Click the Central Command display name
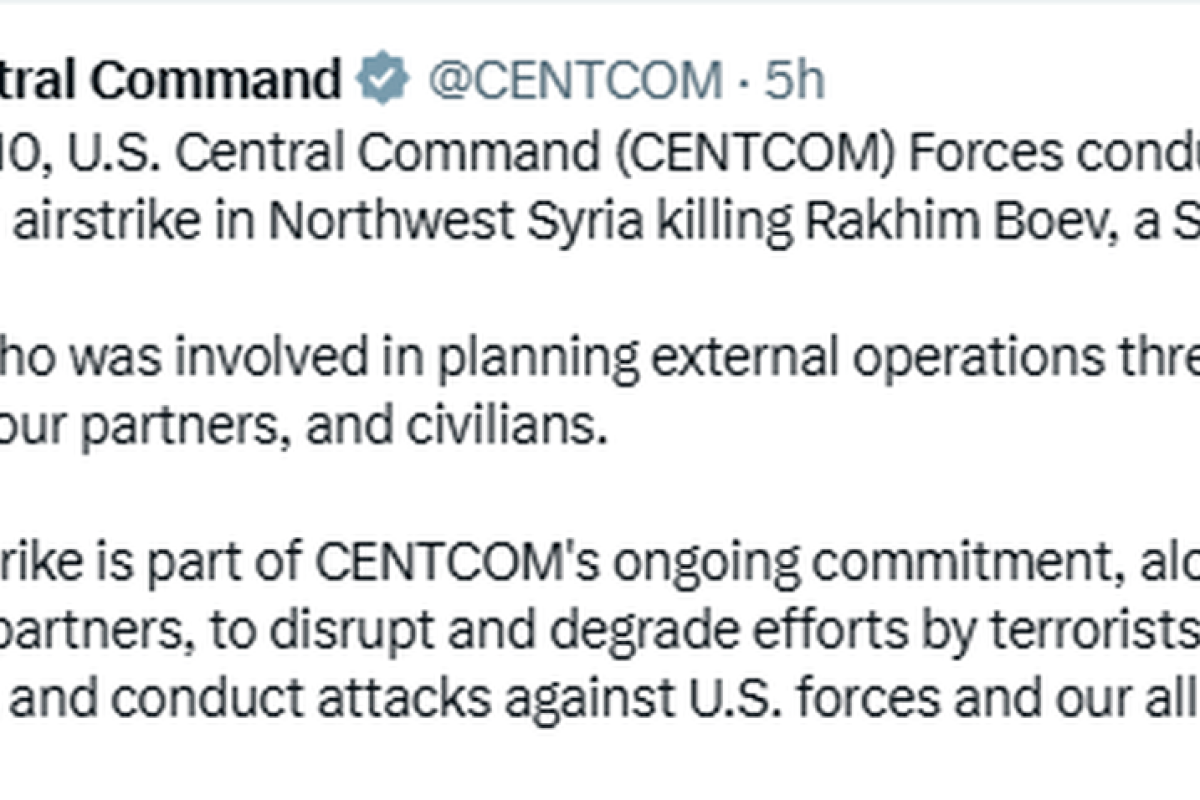1200x800 pixels. [170, 81]
